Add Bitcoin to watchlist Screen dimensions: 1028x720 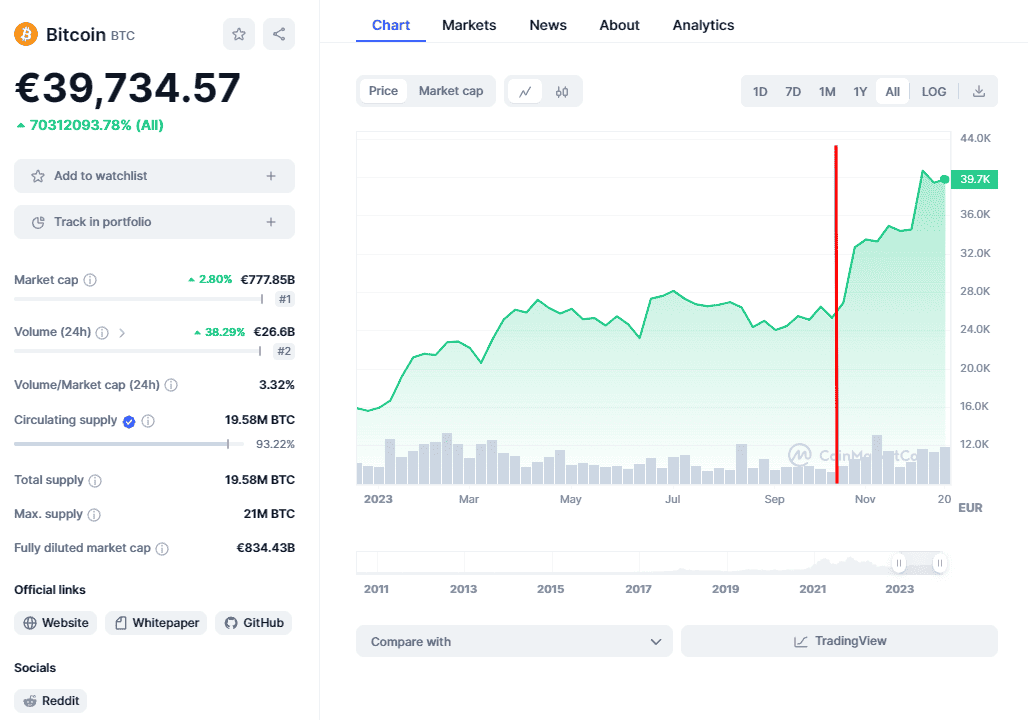point(154,176)
